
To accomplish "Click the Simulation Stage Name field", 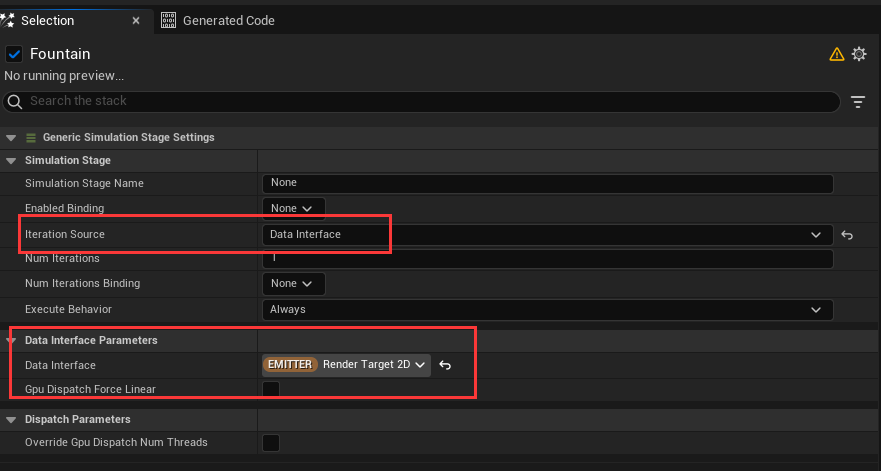I will tap(547, 183).
